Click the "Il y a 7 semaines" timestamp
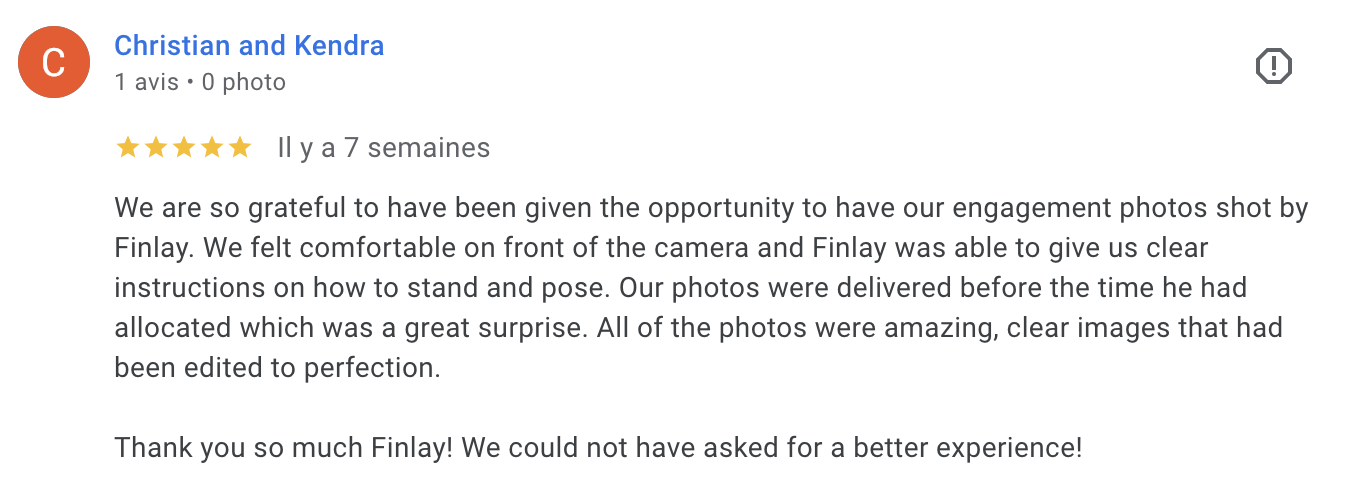 pyautogui.click(x=383, y=148)
